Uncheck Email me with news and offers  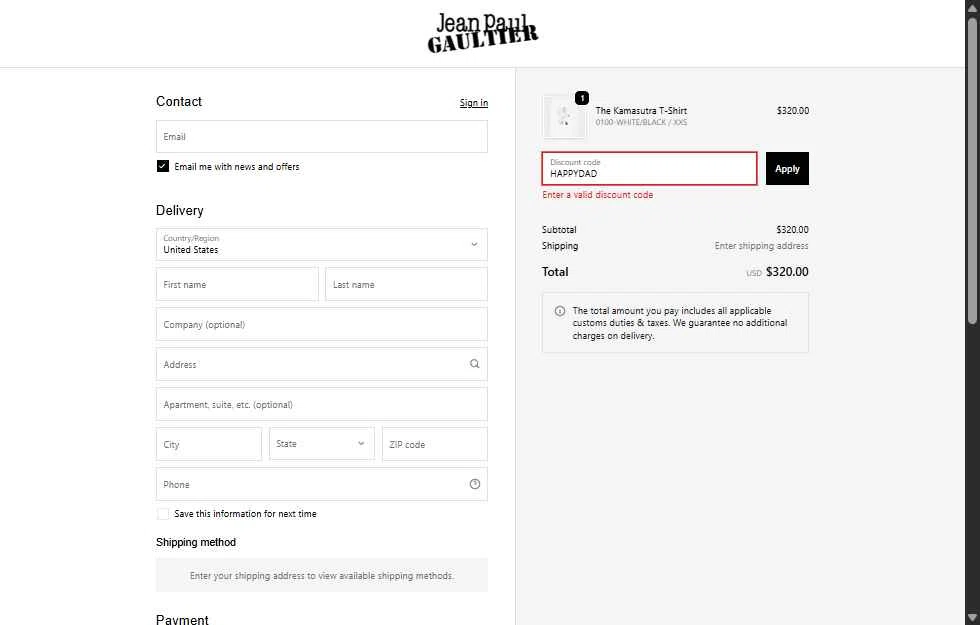[162, 166]
